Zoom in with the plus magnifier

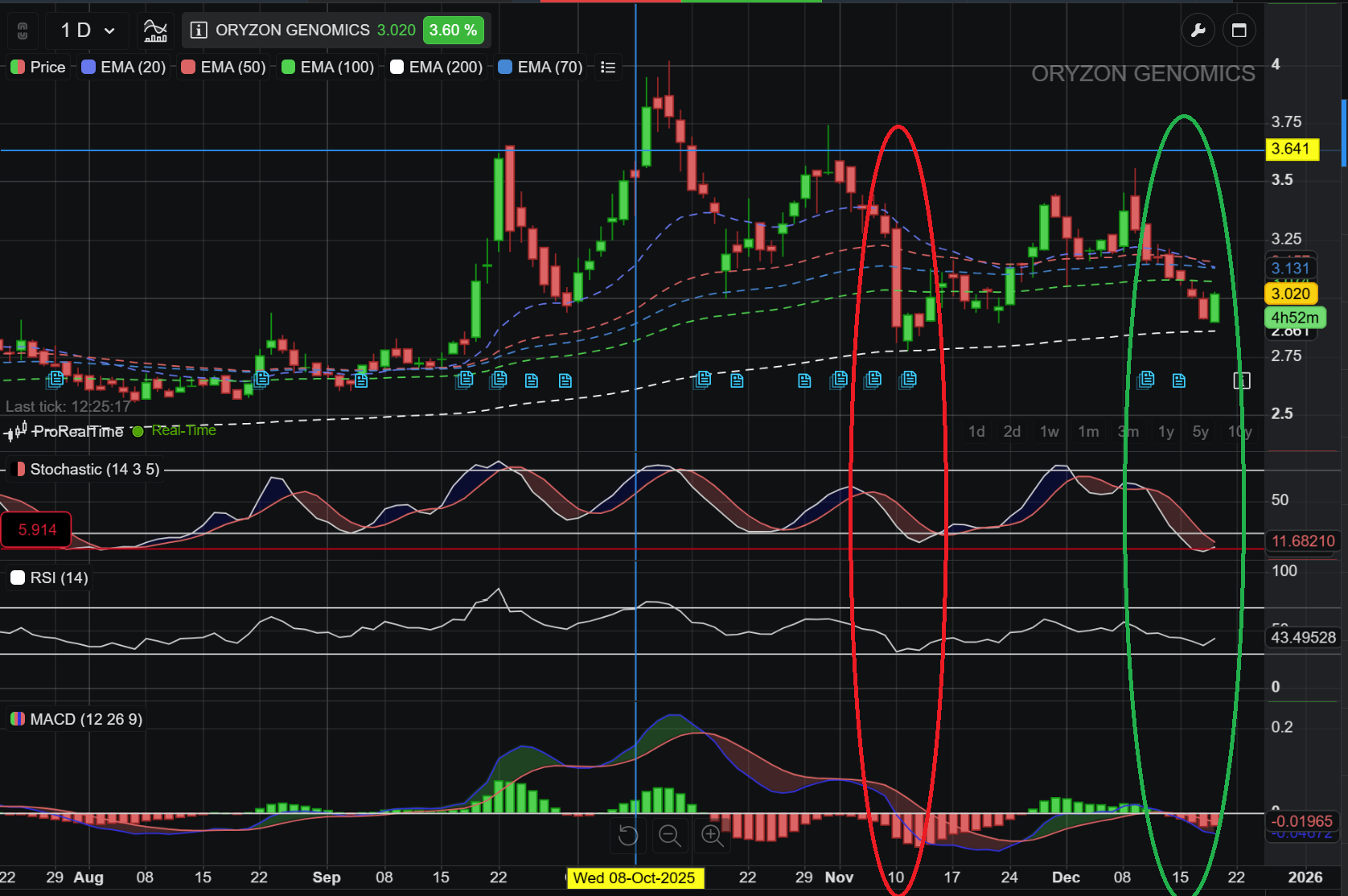point(712,836)
